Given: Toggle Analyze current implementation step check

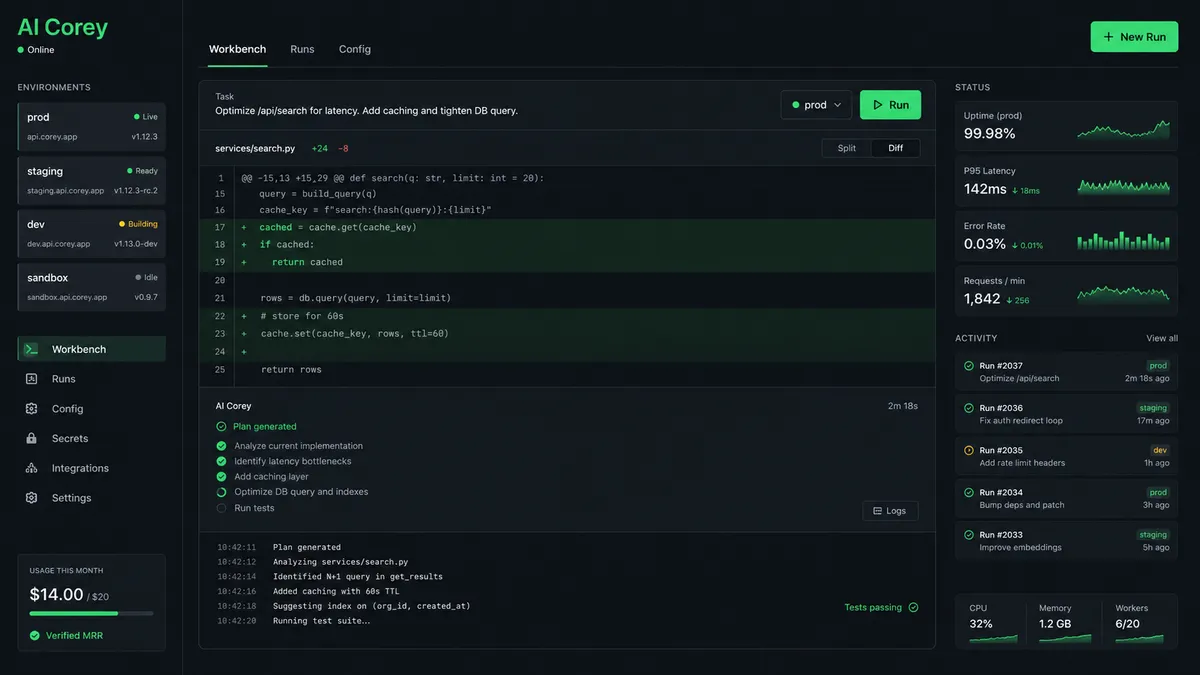Looking at the screenshot, I should click(x=221, y=446).
